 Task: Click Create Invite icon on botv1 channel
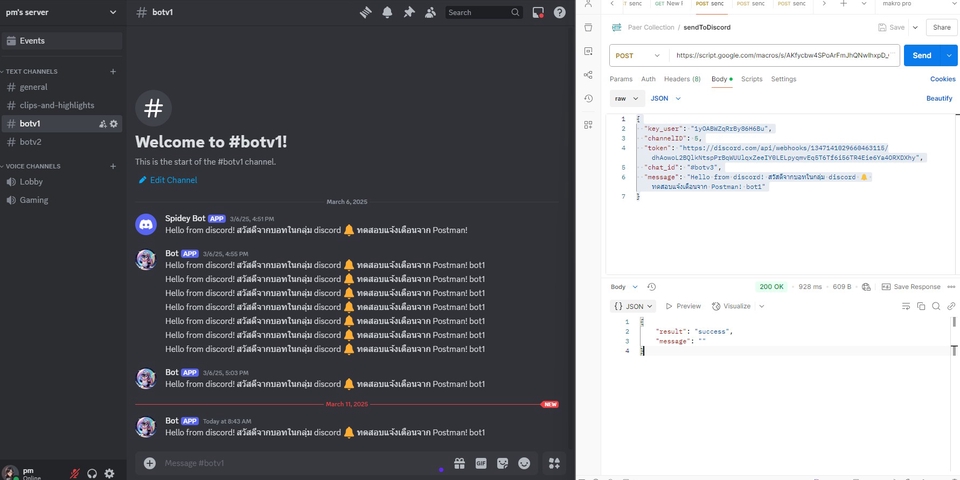click(x=103, y=124)
